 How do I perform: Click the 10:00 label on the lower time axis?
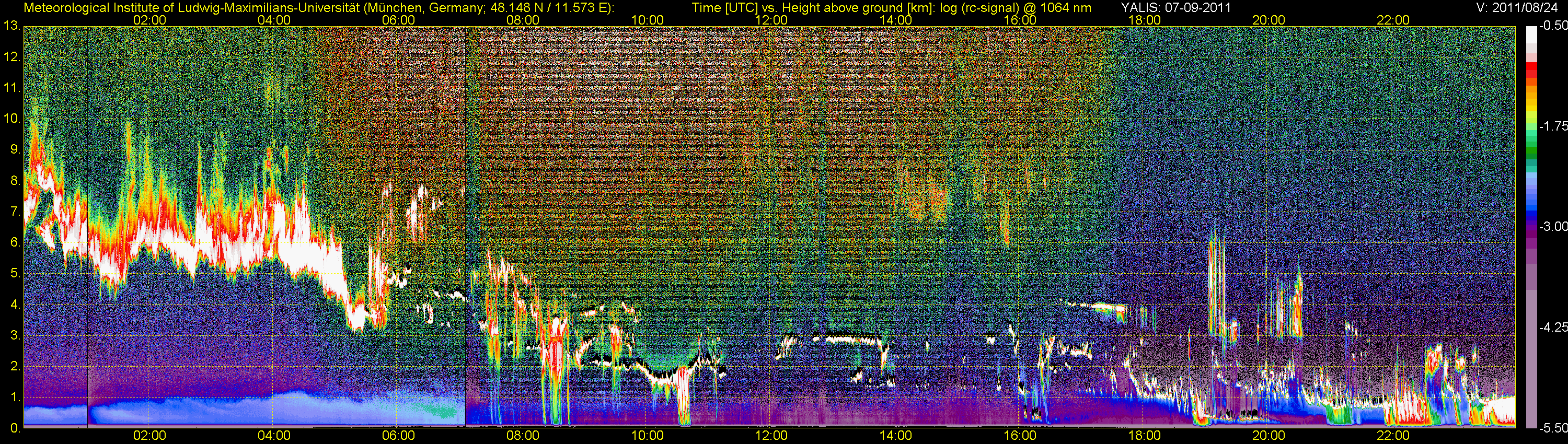[647, 436]
